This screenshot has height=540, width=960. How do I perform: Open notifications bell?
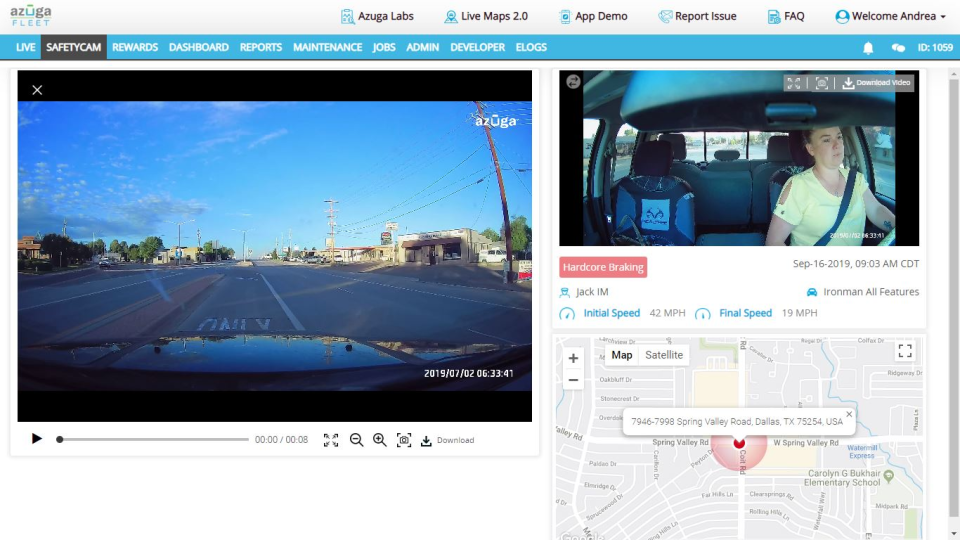(x=868, y=48)
